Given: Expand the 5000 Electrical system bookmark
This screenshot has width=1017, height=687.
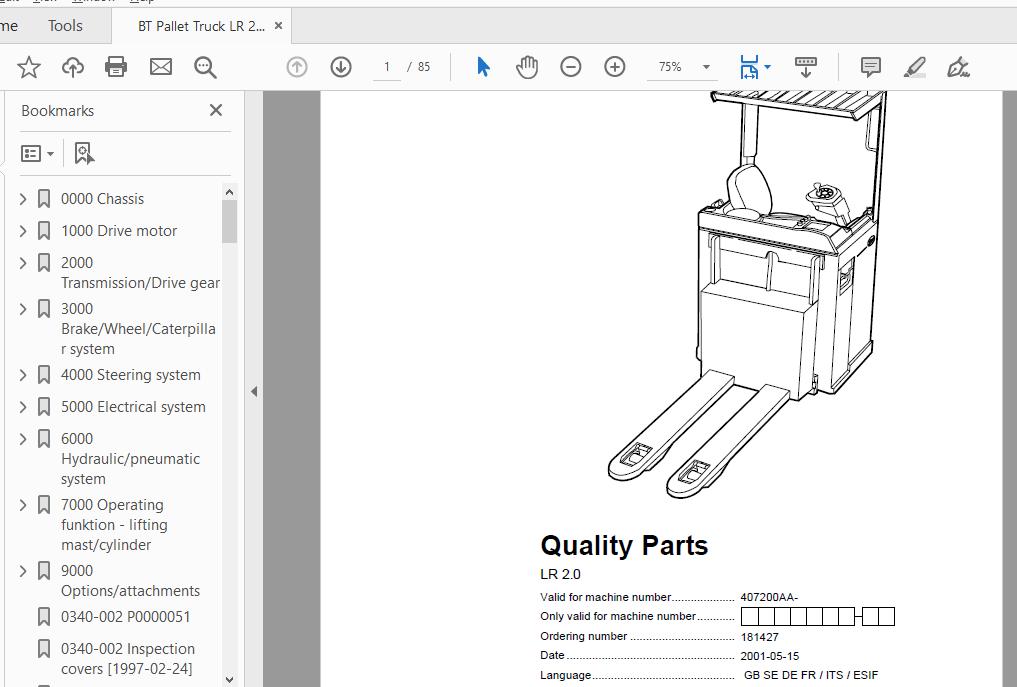Looking at the screenshot, I should (23, 407).
